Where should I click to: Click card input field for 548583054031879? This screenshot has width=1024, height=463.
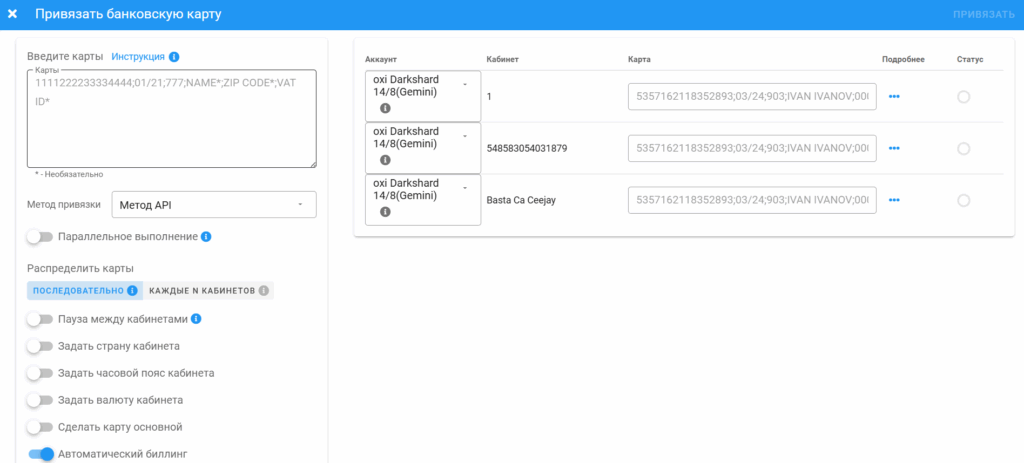point(752,148)
